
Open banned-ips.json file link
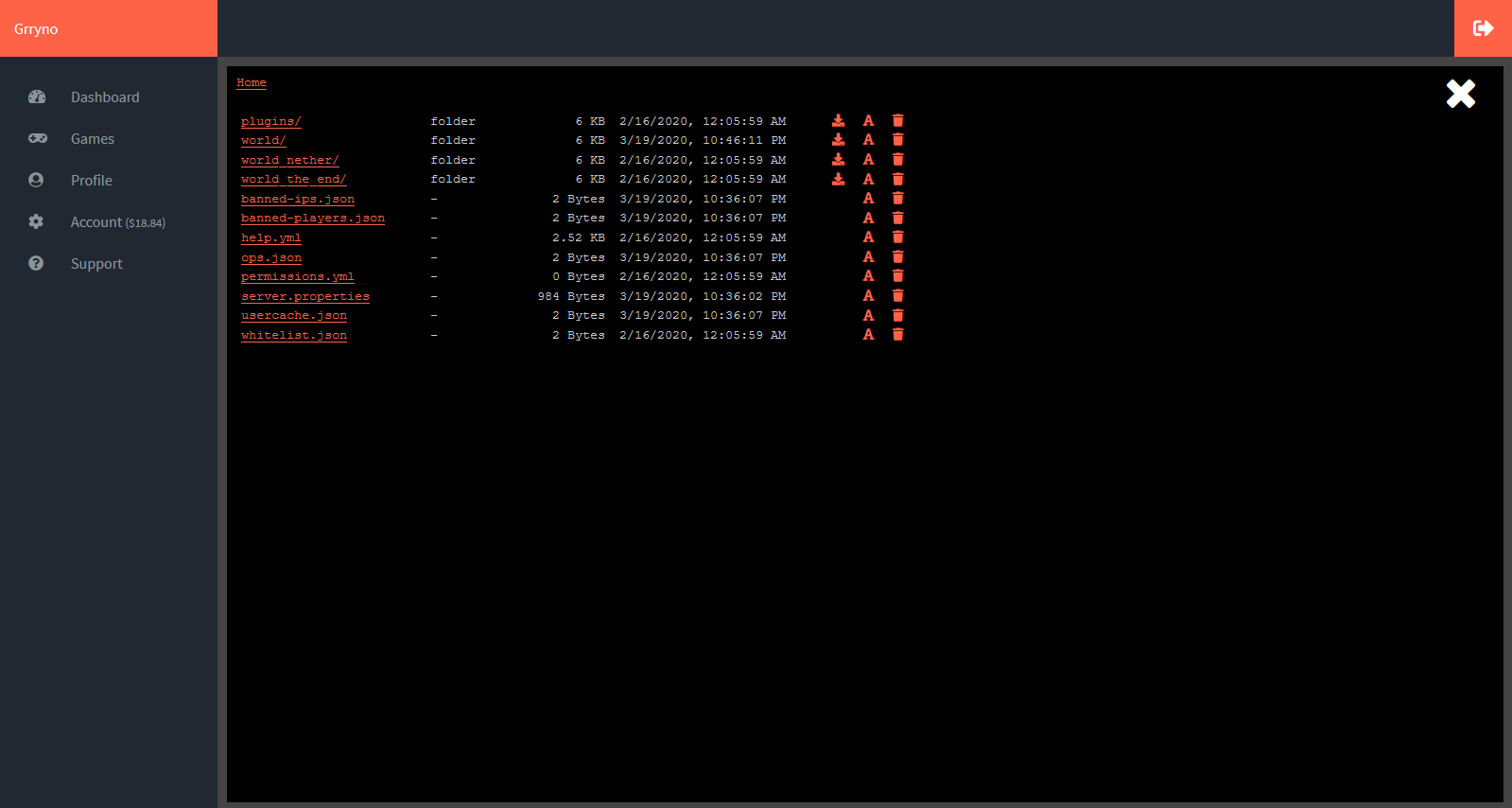click(x=298, y=199)
